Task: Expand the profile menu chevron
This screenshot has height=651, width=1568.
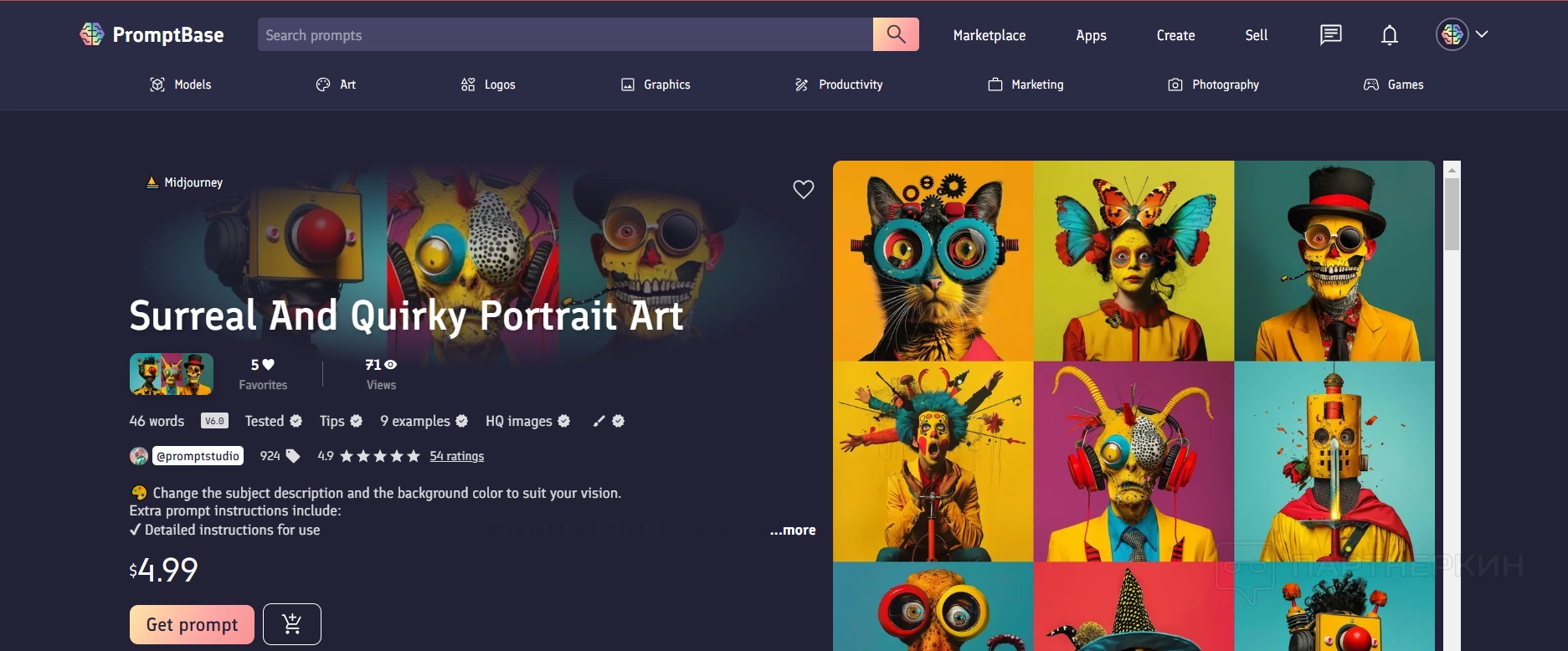Action: point(1482,34)
